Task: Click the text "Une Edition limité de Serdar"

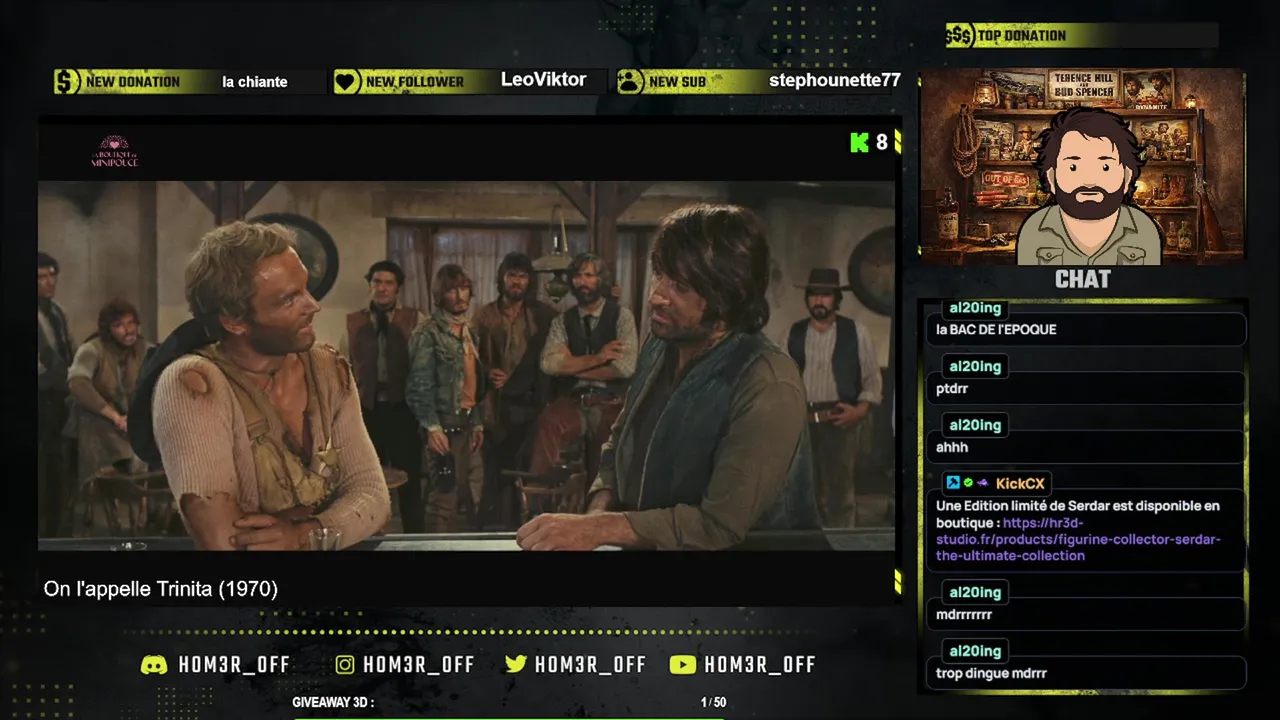Action: click(x=1024, y=505)
